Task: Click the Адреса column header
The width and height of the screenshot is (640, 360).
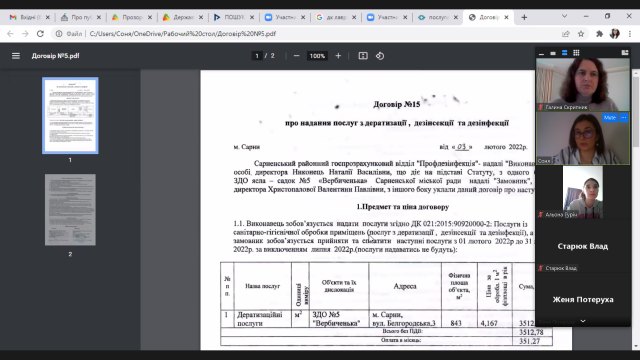Action: pyautogui.click(x=405, y=286)
